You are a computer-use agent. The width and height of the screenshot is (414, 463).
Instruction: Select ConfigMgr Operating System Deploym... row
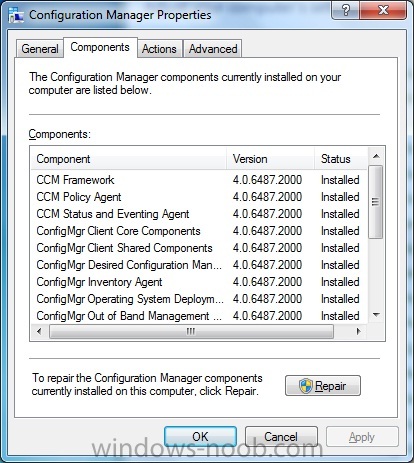coord(198,299)
